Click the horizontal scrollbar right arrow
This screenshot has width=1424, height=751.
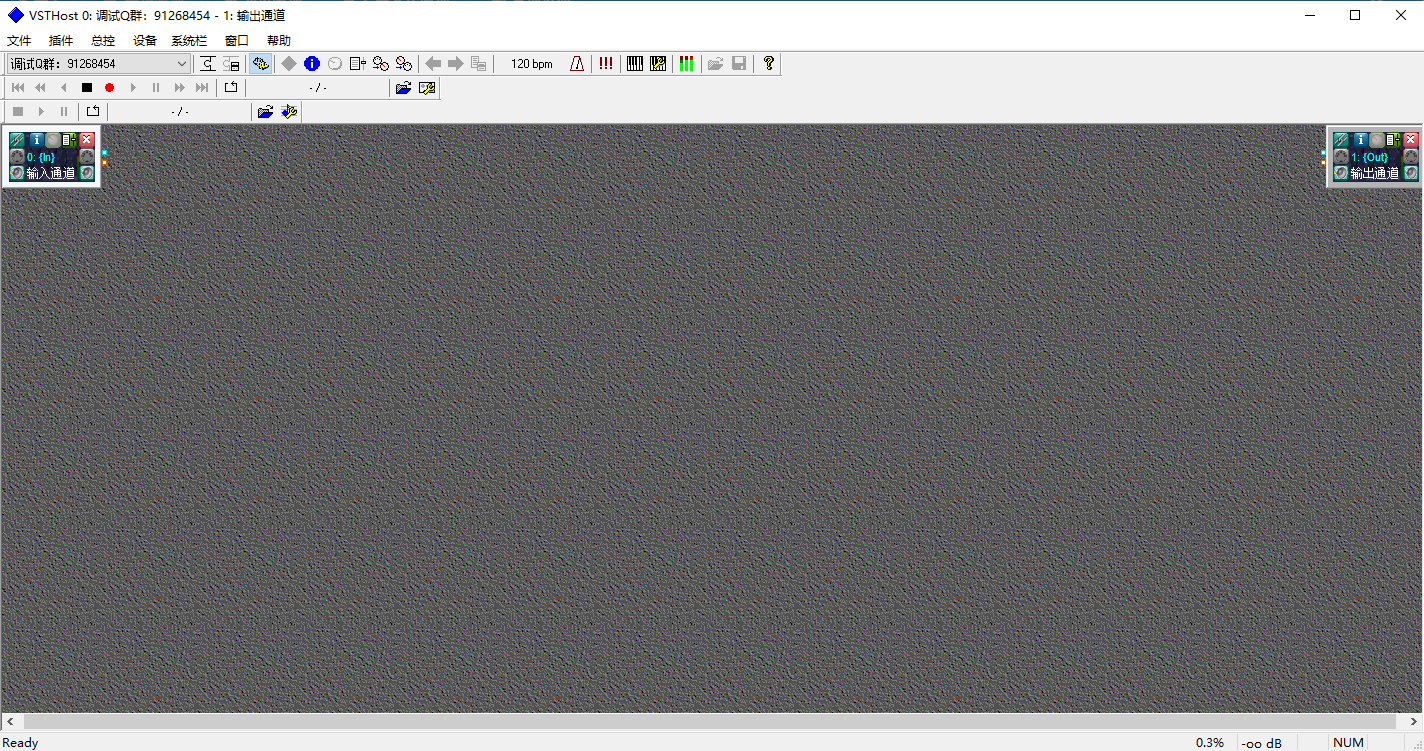[x=1414, y=721]
